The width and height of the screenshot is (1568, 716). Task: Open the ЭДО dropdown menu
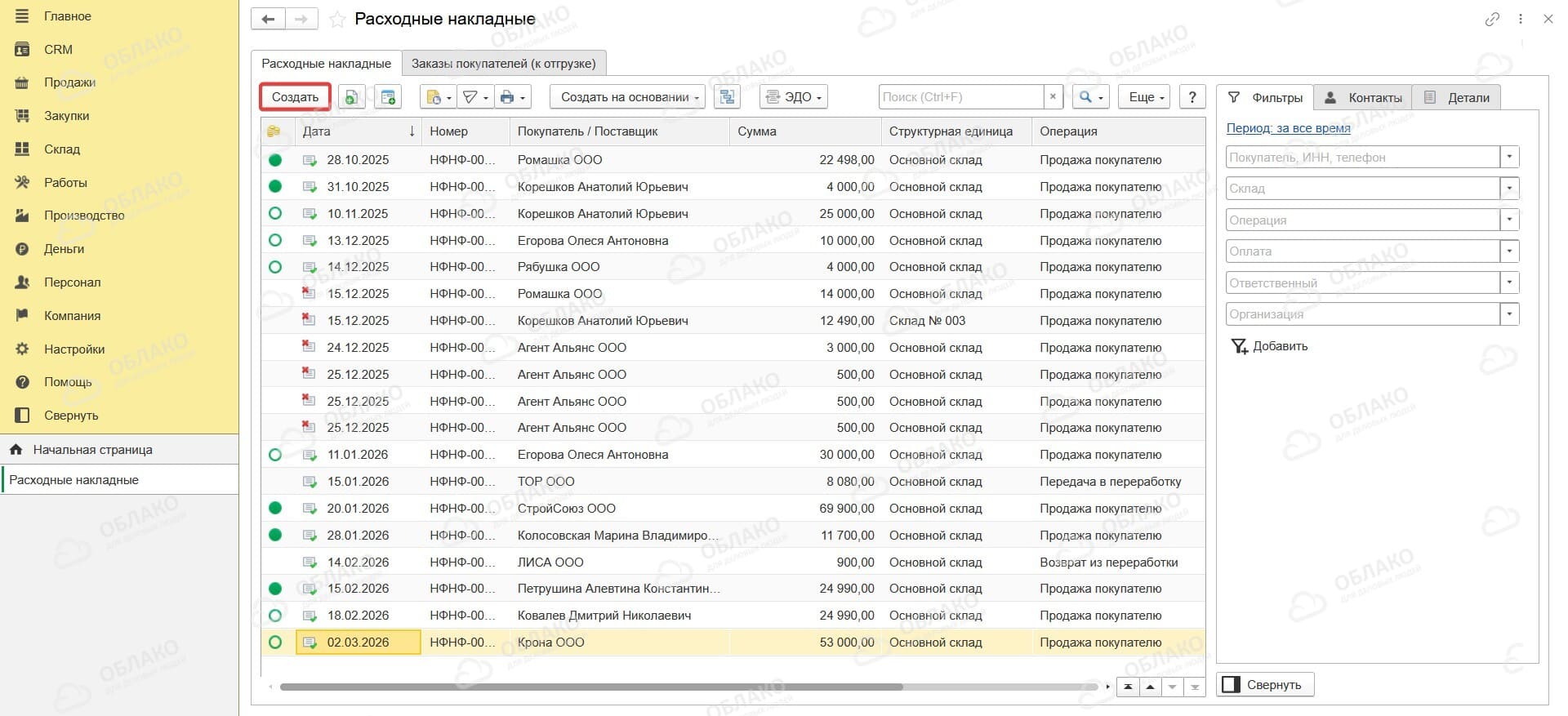(794, 97)
